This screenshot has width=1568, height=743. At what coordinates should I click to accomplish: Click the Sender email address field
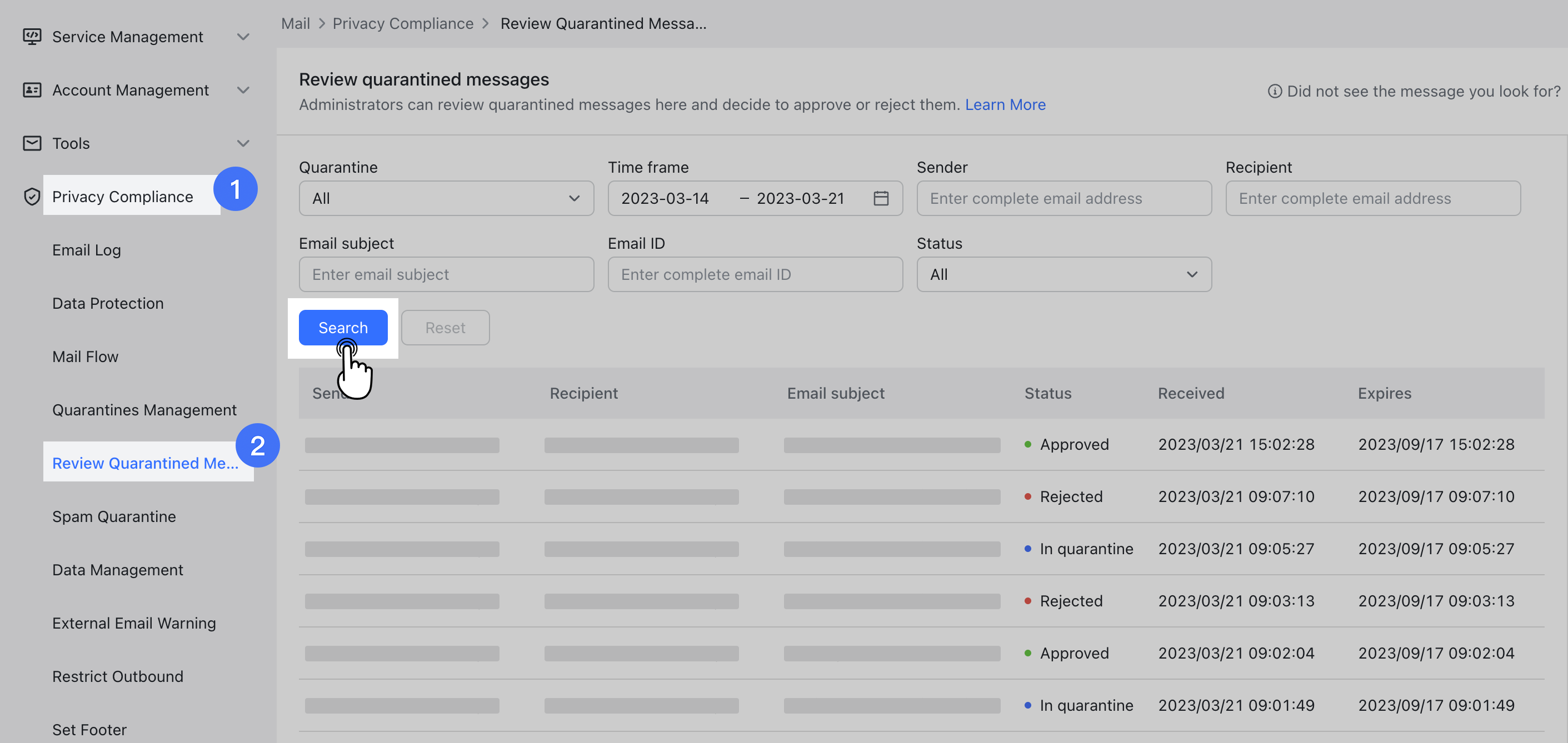1063,198
